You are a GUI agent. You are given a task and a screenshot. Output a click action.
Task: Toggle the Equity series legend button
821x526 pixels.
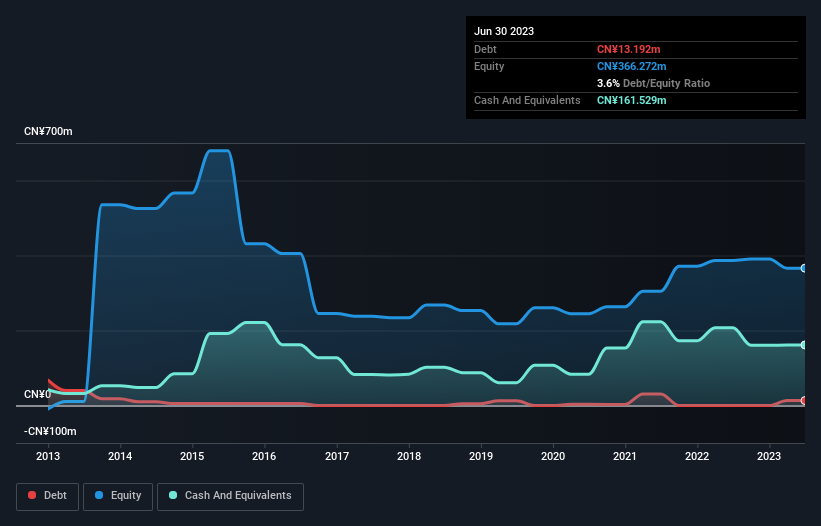(118, 496)
